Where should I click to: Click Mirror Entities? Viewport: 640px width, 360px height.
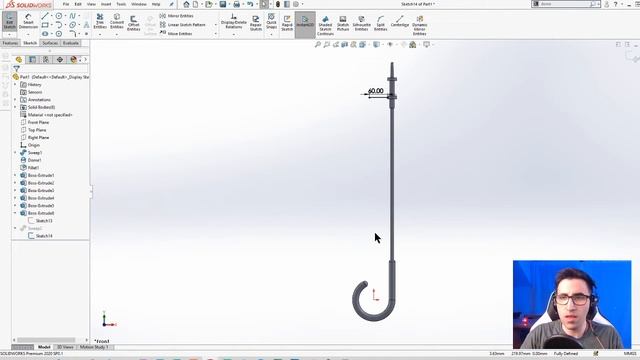click(x=176, y=16)
